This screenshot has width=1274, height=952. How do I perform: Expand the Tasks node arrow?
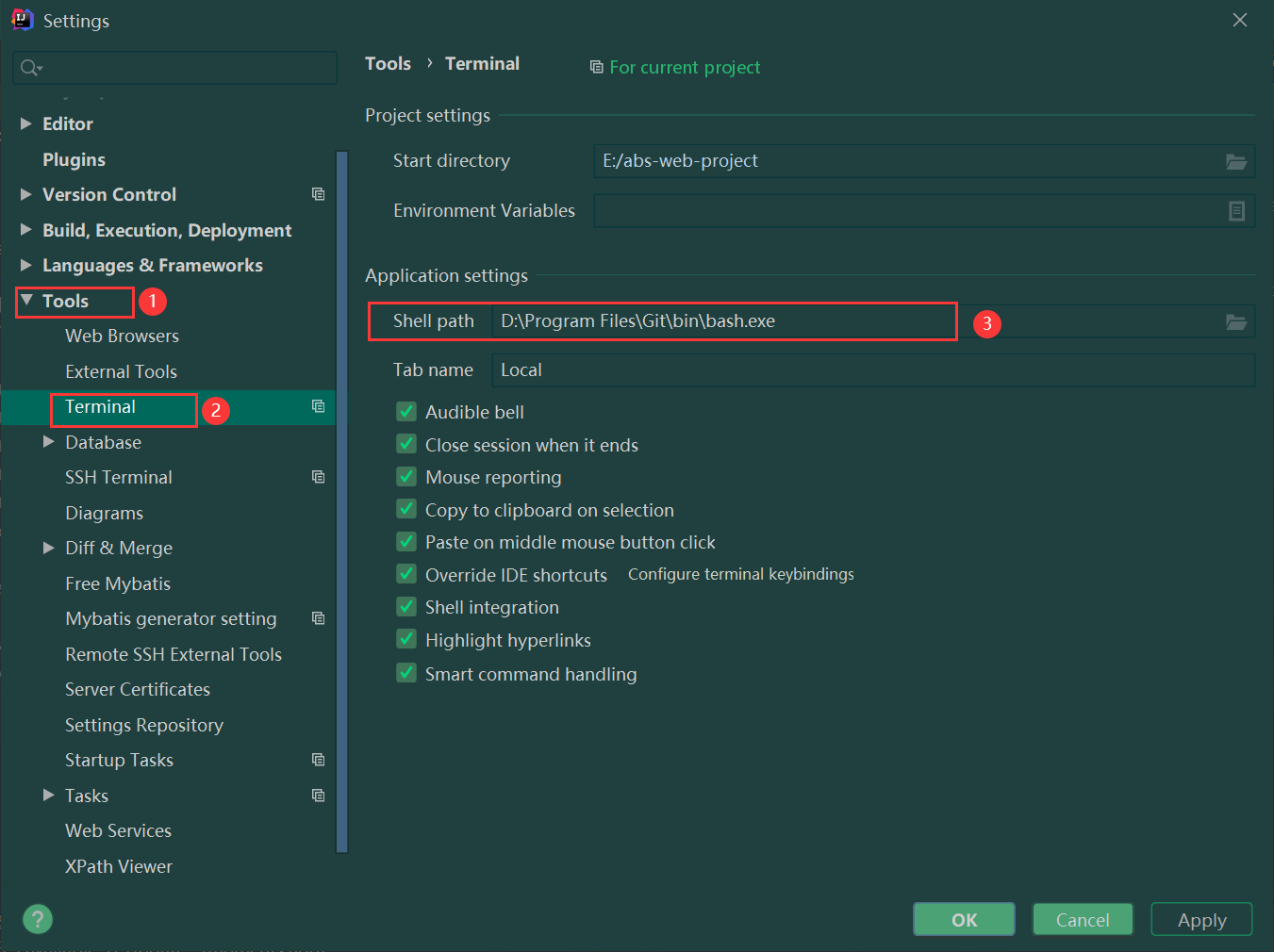tap(49, 795)
